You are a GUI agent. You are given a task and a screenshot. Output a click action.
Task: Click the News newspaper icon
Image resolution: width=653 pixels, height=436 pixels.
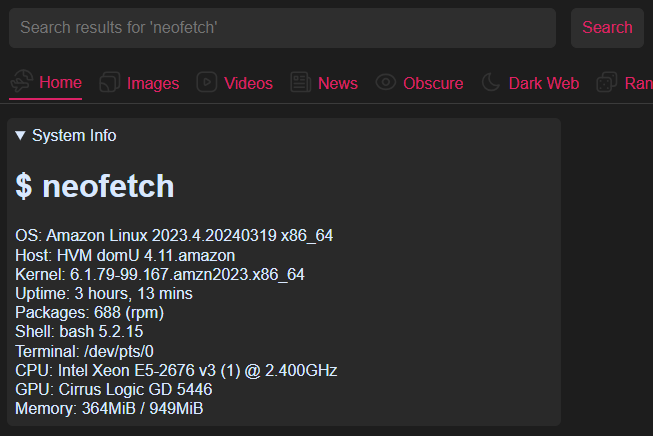(x=300, y=83)
